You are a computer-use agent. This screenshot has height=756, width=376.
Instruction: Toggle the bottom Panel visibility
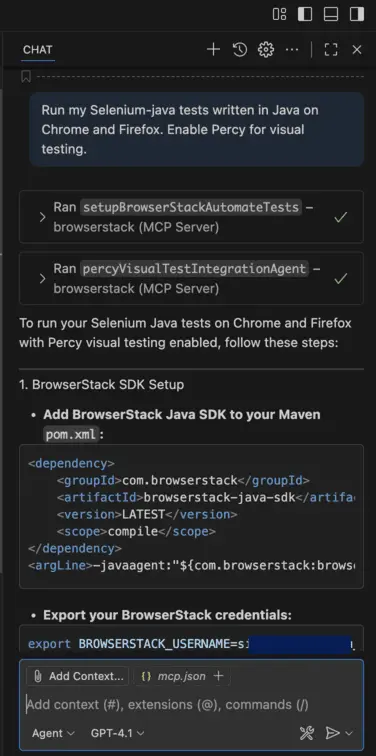[331, 14]
